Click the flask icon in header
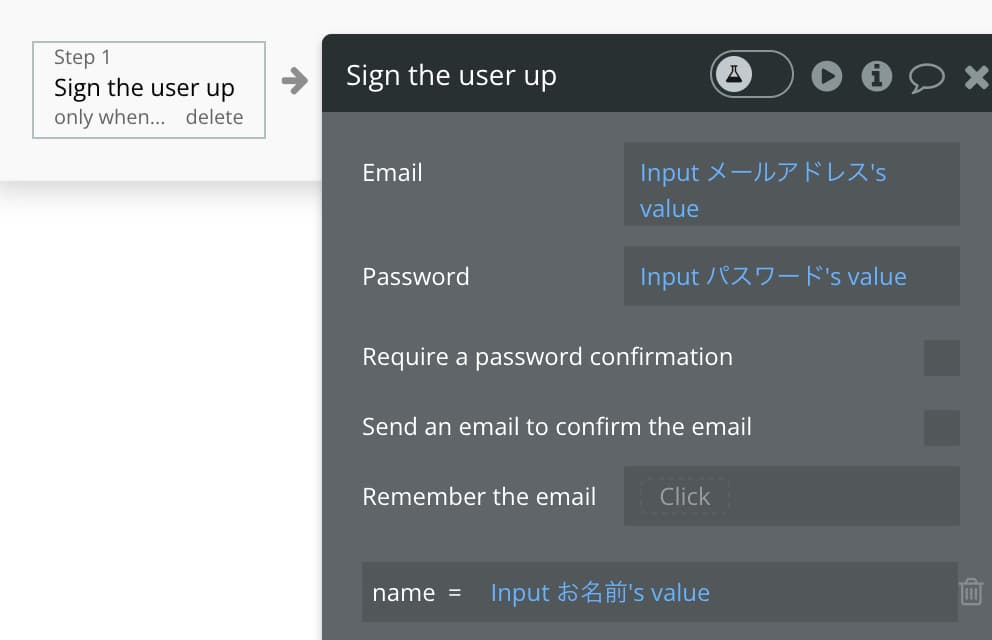Image resolution: width=992 pixels, height=640 pixels. (734, 75)
